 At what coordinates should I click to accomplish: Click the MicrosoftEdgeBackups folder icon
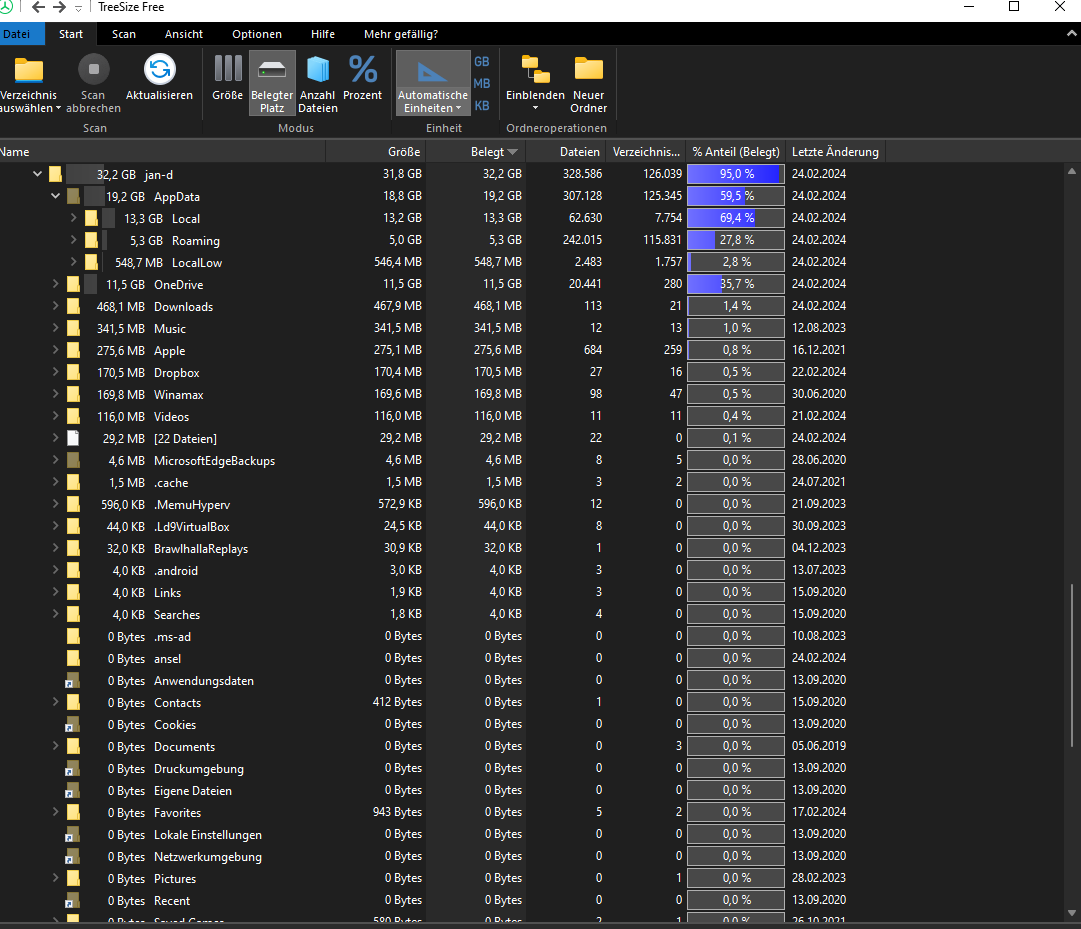[73, 460]
